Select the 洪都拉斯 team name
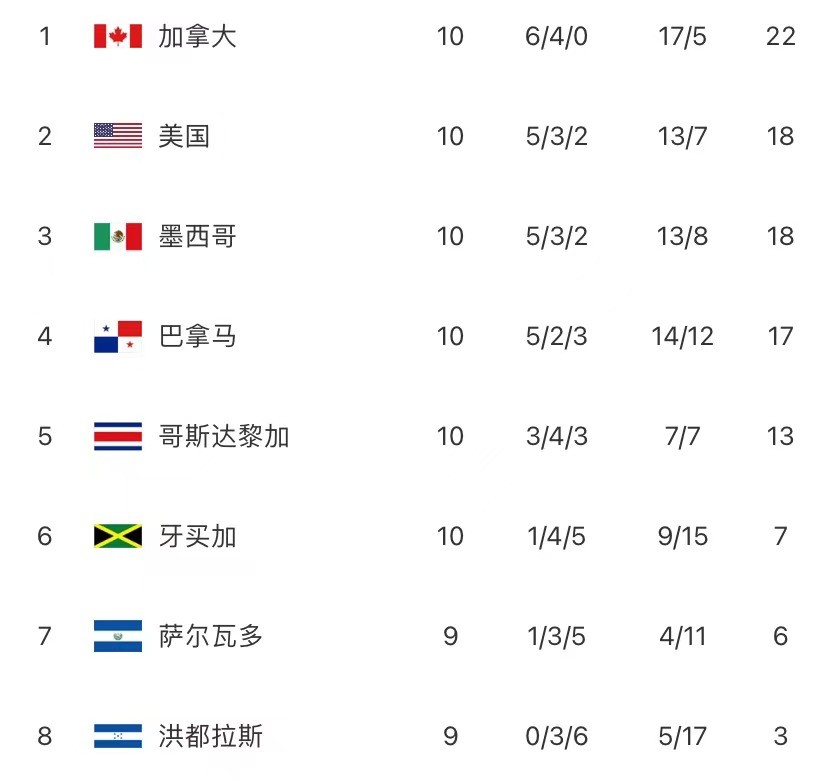This screenshot has height=781, width=828. tap(210, 736)
